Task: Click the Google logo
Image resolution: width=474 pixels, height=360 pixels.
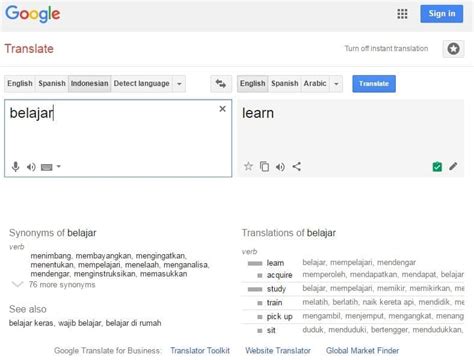Action: 33,14
